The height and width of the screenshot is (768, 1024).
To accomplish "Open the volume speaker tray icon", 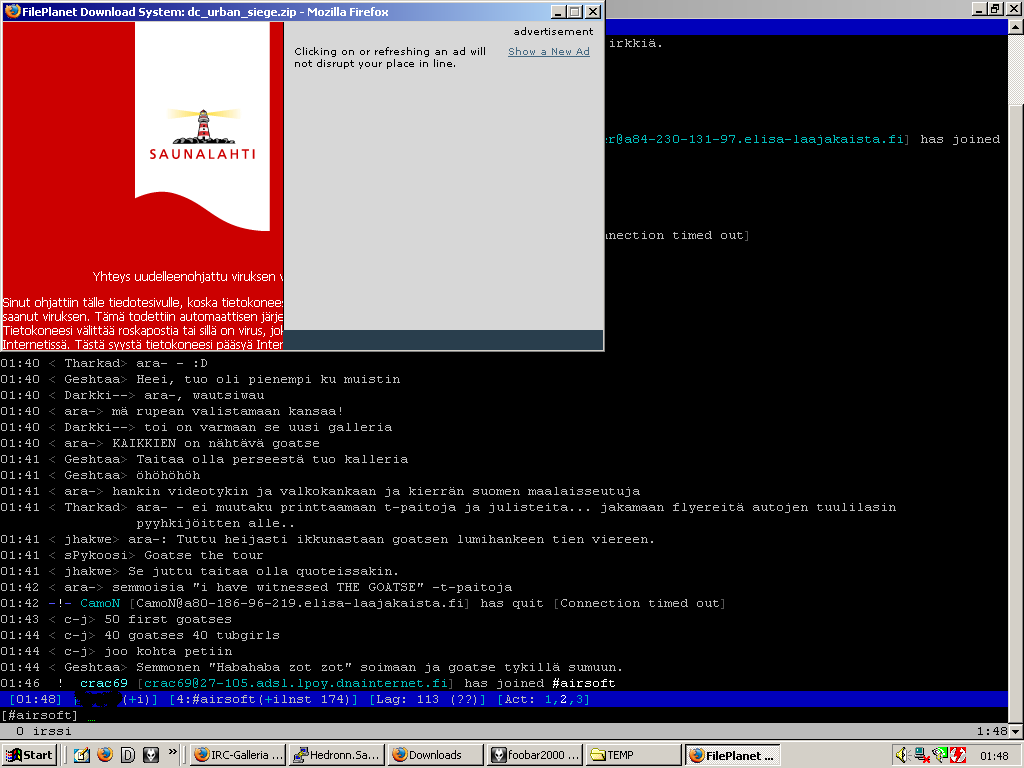I will coord(902,755).
